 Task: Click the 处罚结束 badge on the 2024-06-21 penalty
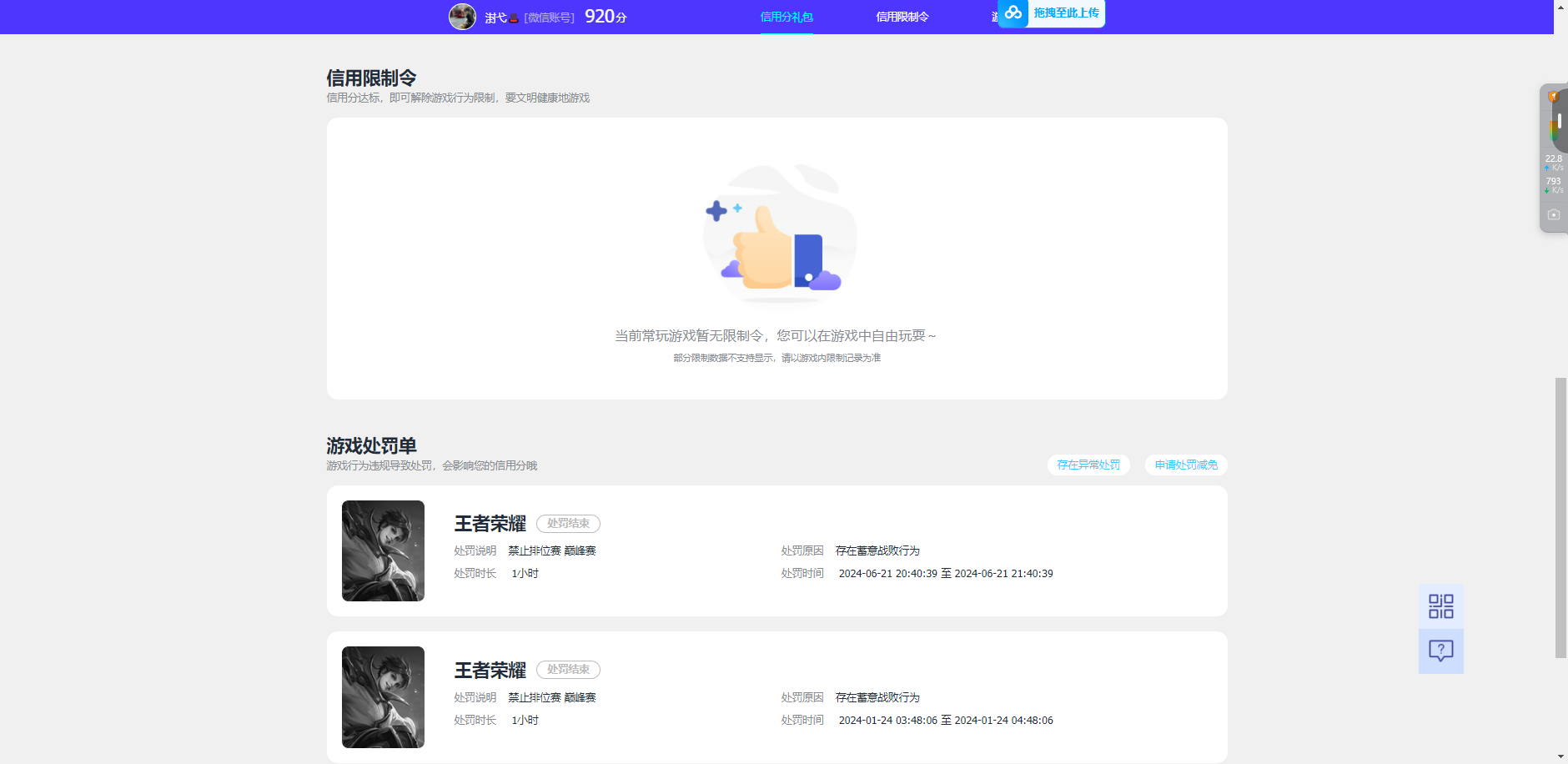point(568,524)
